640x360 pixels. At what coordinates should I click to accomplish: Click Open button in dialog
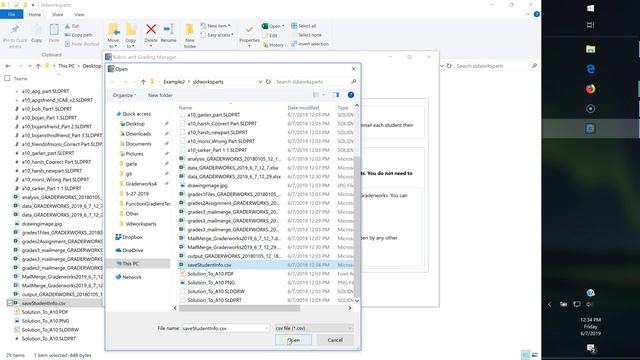(x=293, y=340)
